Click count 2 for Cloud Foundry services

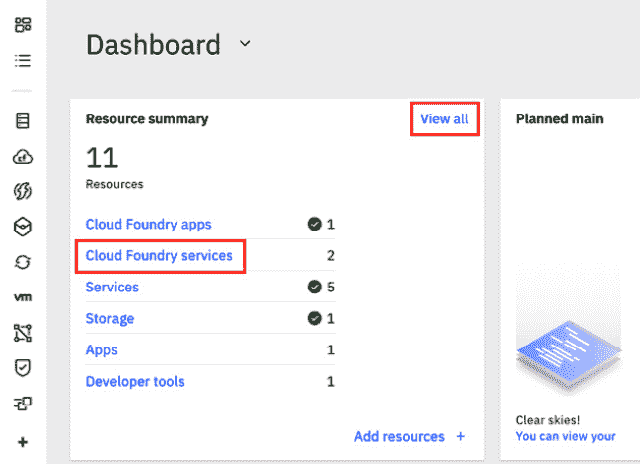[x=331, y=255]
